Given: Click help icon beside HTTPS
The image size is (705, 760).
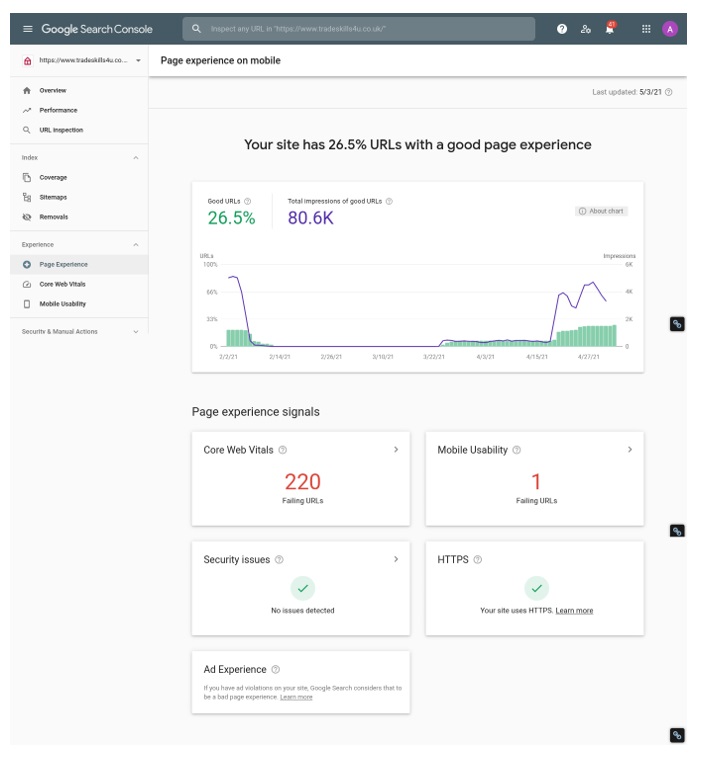Looking at the screenshot, I should 478,560.
